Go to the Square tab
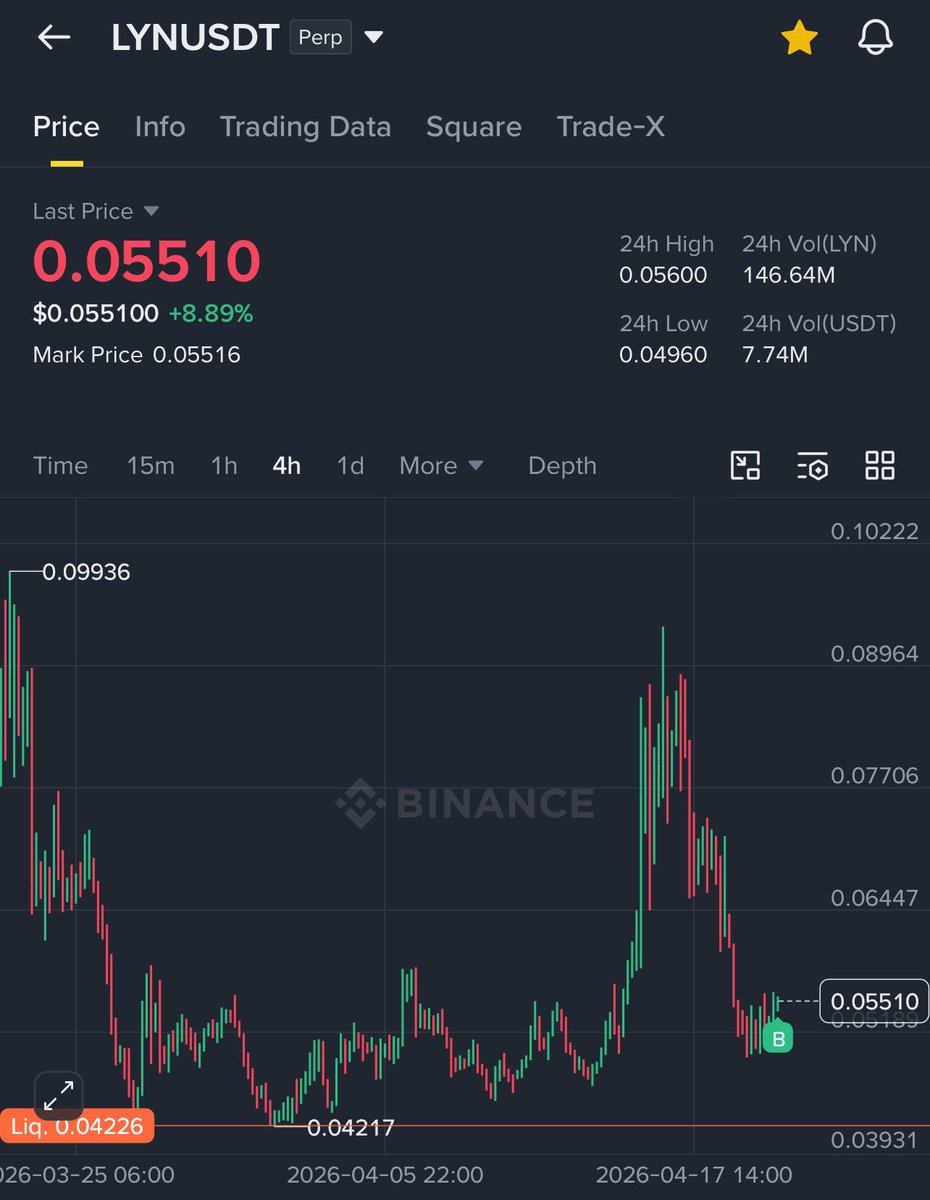Viewport: 930px width, 1200px height. (x=474, y=127)
